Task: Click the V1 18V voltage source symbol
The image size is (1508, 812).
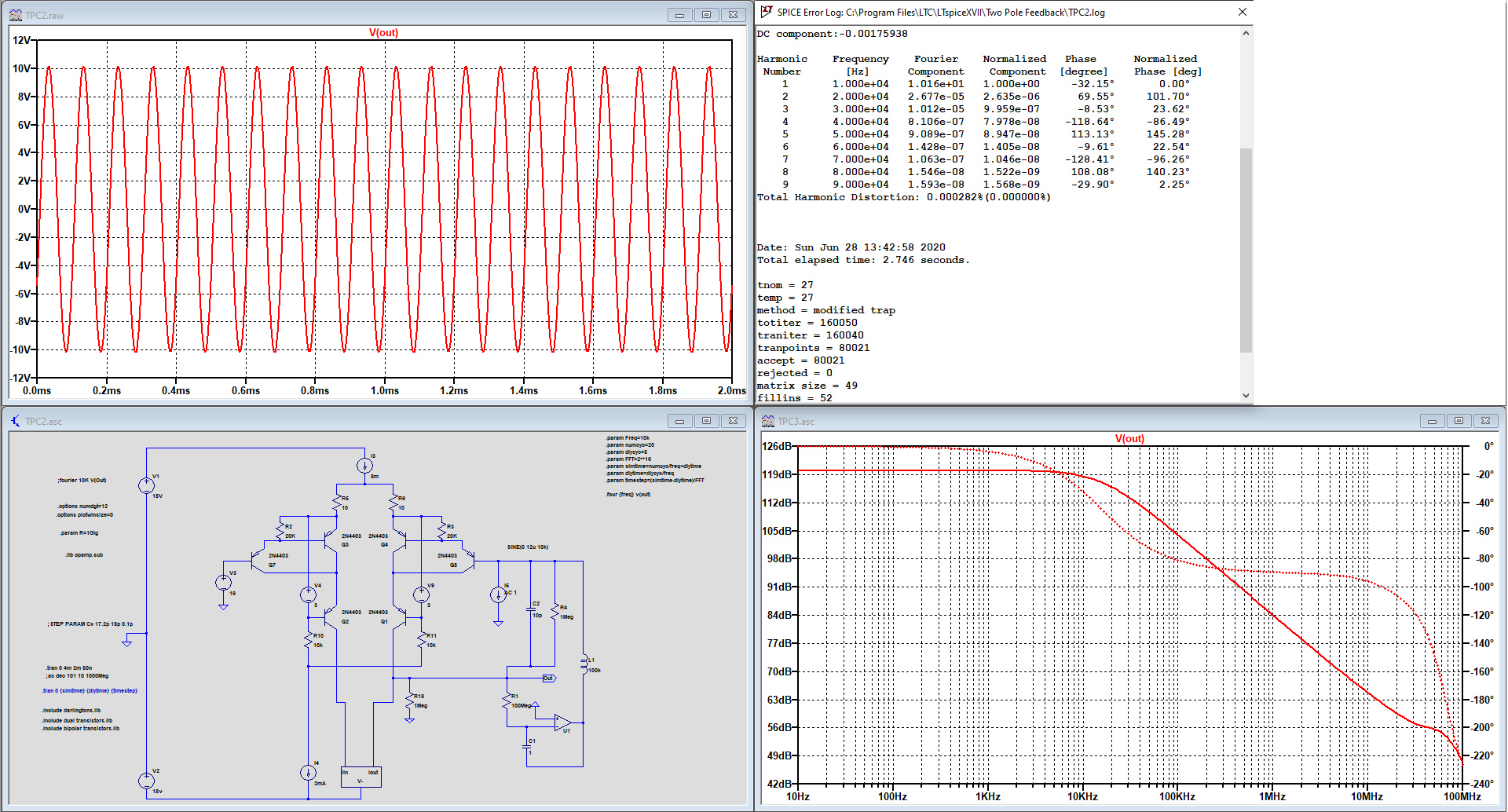Action: click(146, 485)
